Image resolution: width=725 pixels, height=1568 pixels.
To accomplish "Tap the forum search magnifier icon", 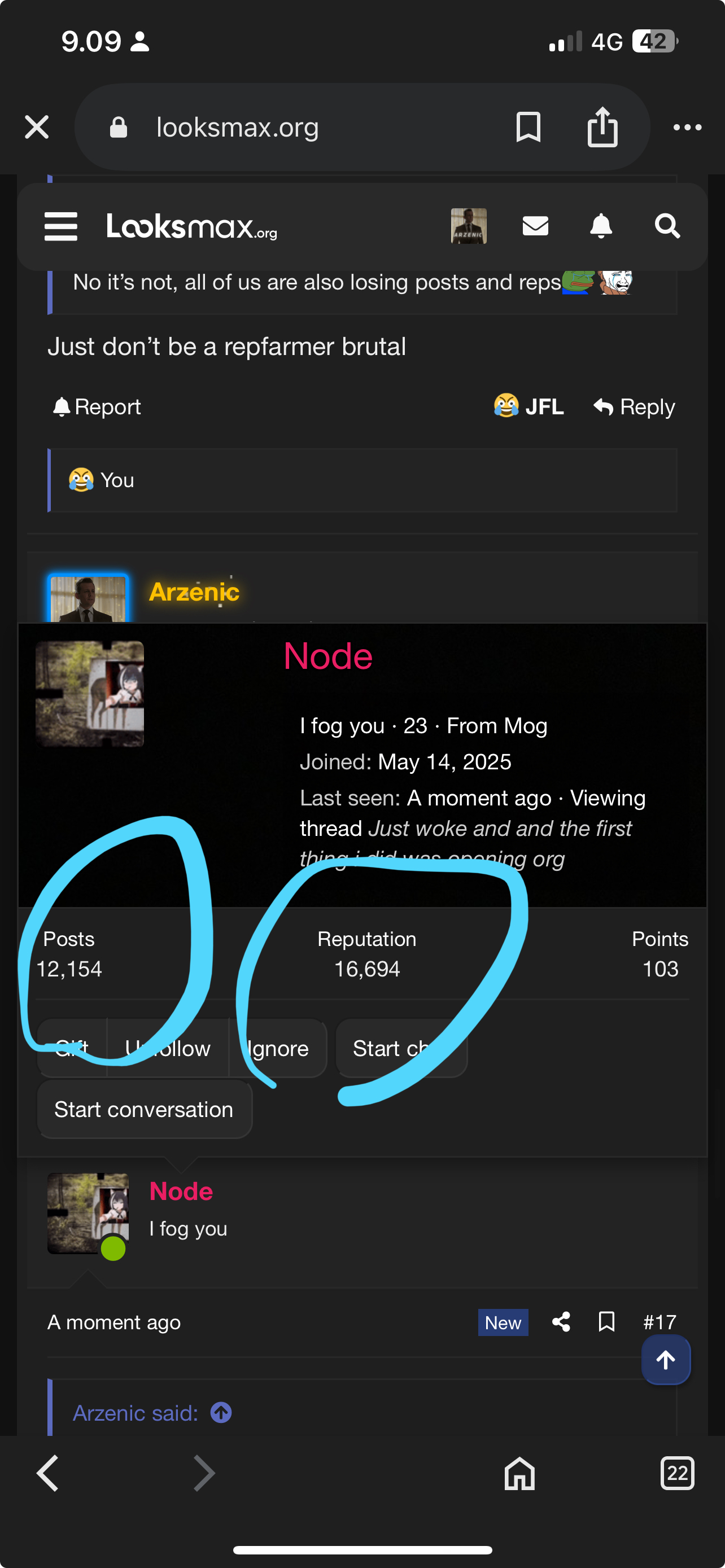I will [667, 226].
